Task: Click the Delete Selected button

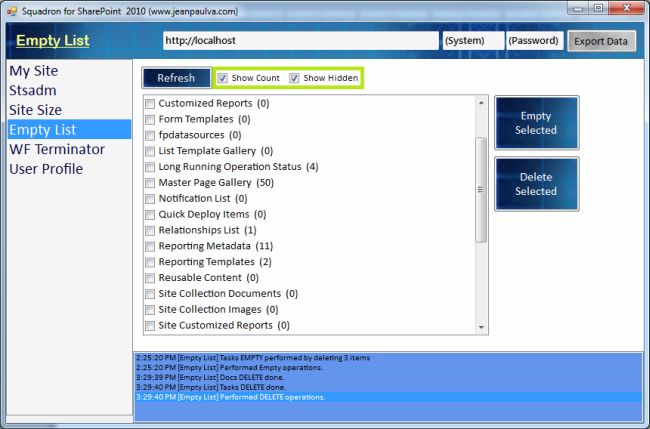Action: click(536, 184)
